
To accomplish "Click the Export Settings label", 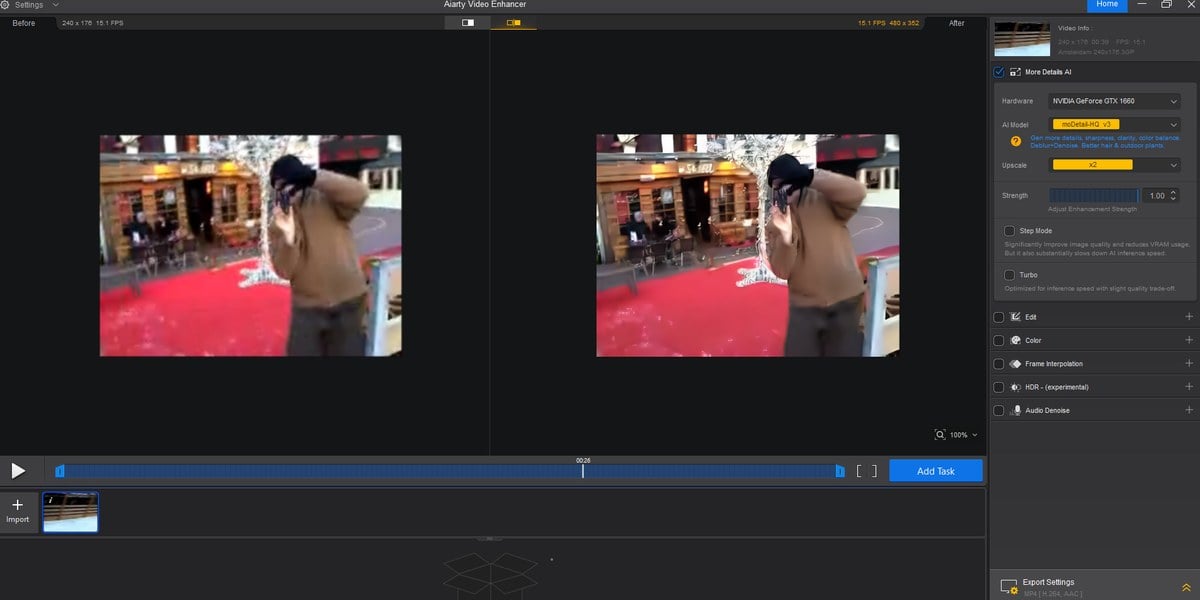I will pos(1049,582).
